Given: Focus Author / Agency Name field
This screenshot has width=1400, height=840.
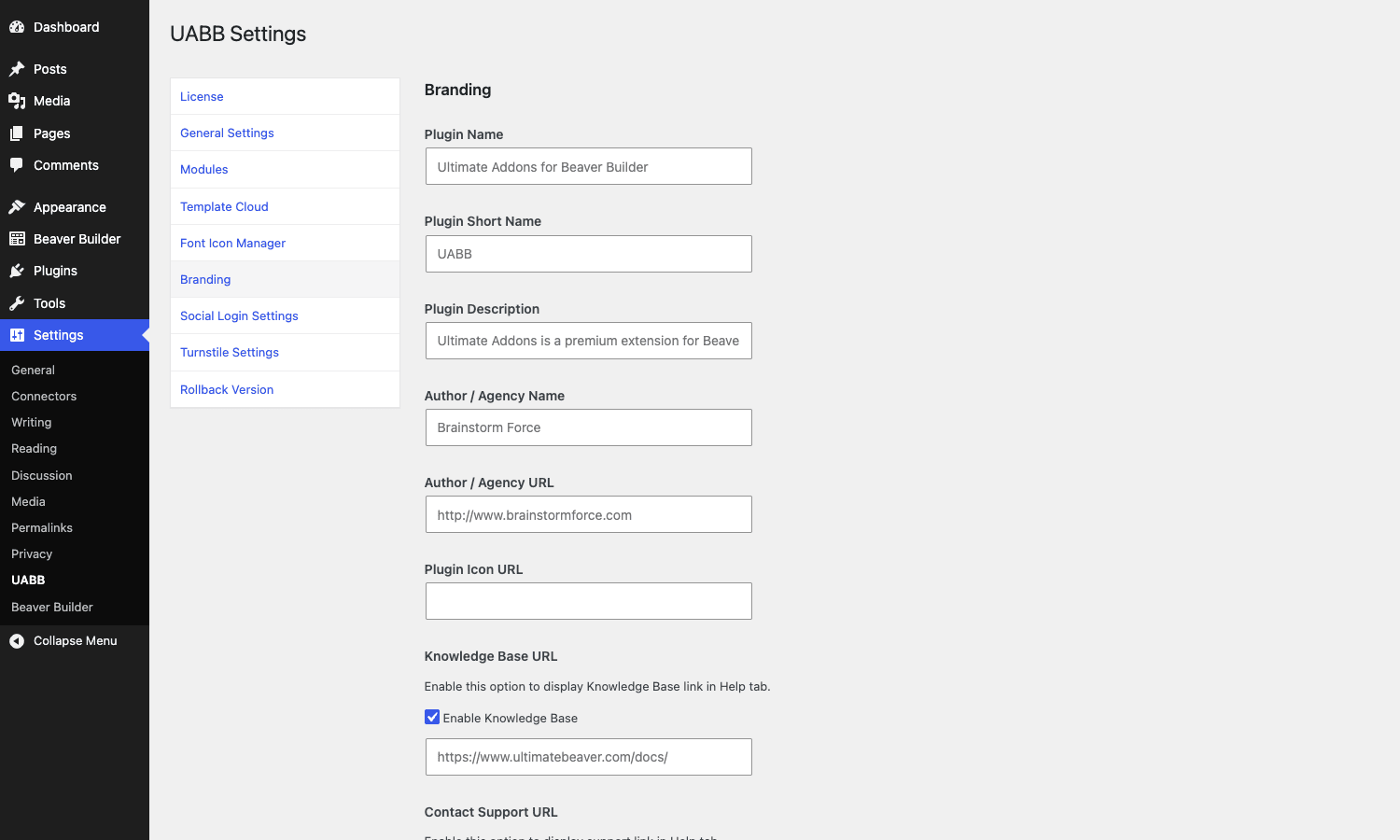Looking at the screenshot, I should [x=588, y=427].
